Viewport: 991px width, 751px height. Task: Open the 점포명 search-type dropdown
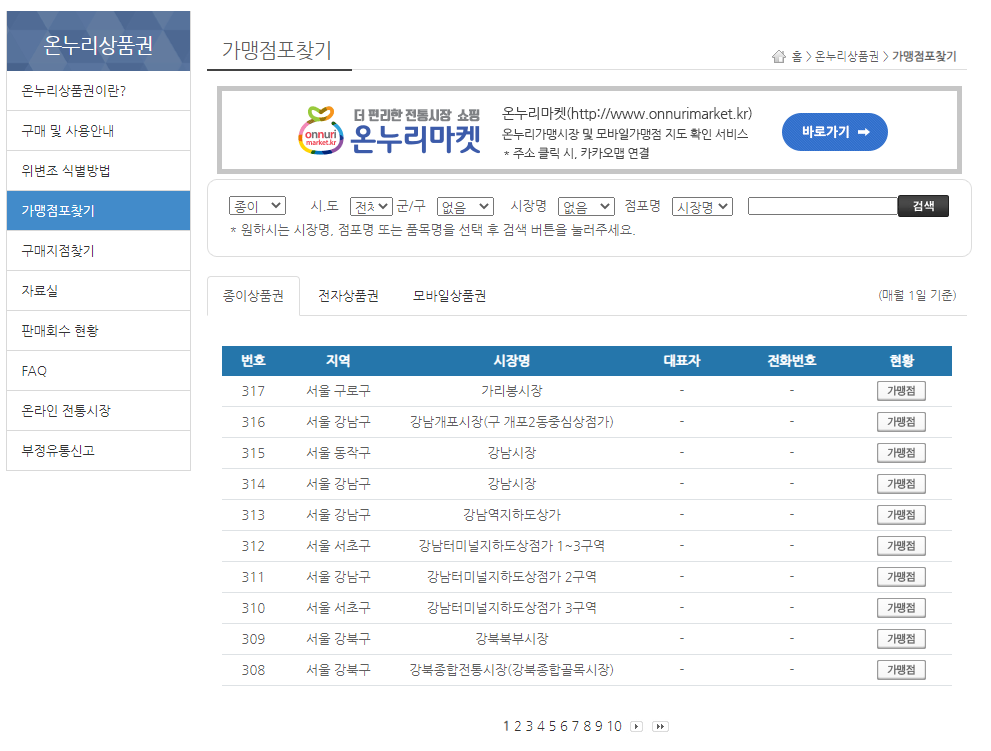[x=702, y=206]
